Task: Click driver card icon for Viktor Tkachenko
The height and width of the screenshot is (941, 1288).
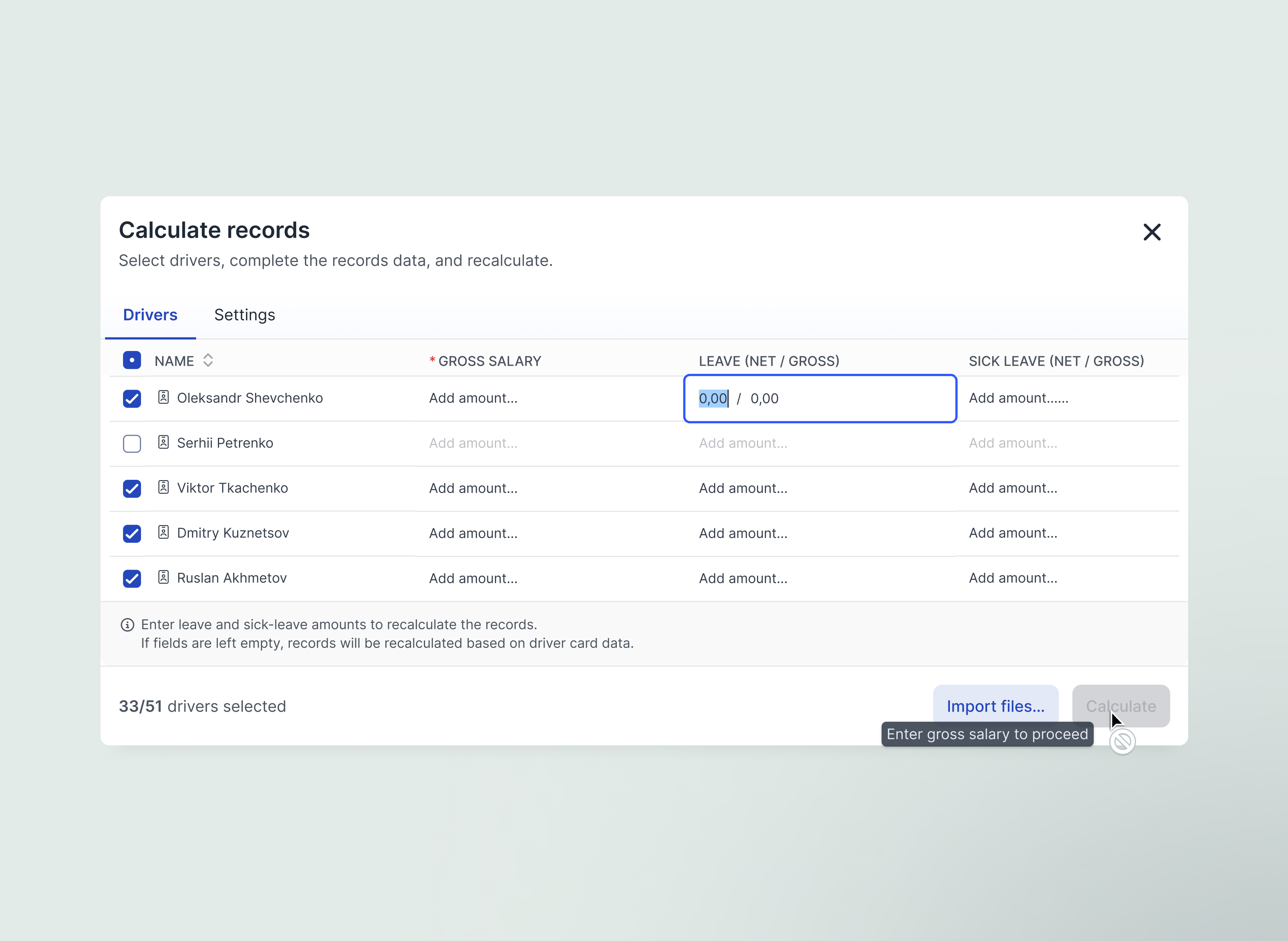Action: tap(164, 487)
